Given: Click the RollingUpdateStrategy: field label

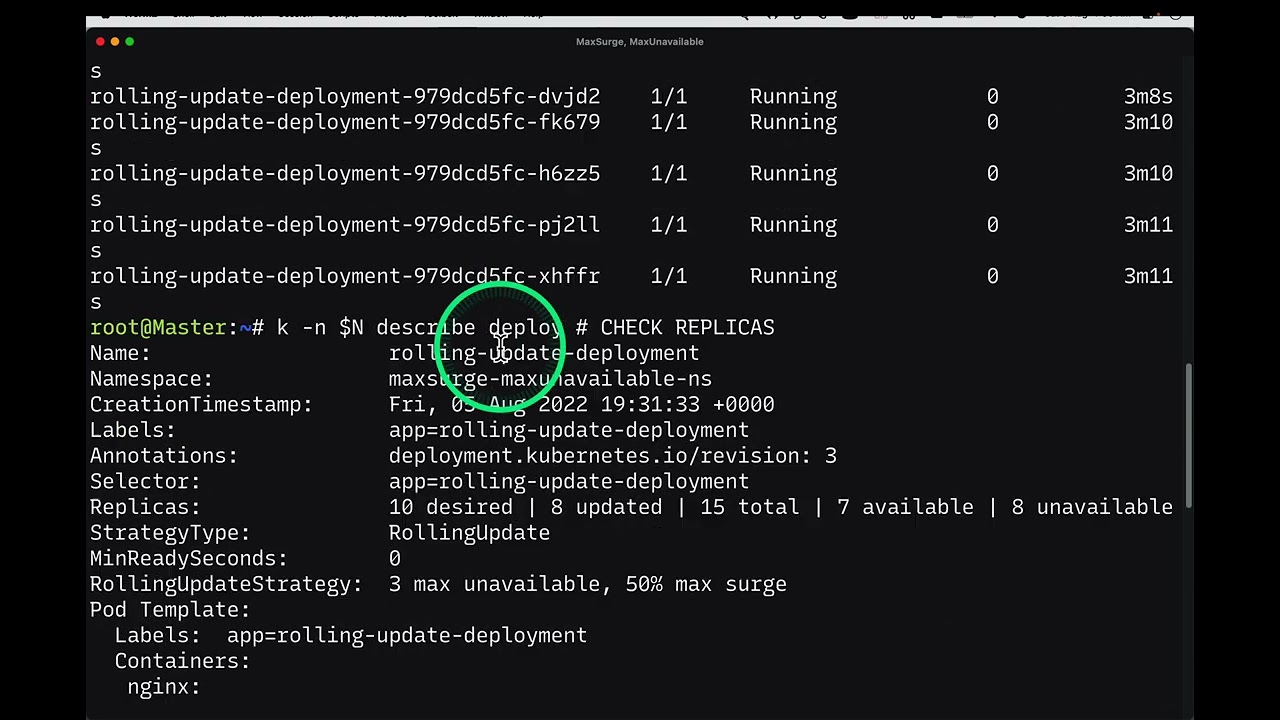Looking at the screenshot, I should point(226,584).
